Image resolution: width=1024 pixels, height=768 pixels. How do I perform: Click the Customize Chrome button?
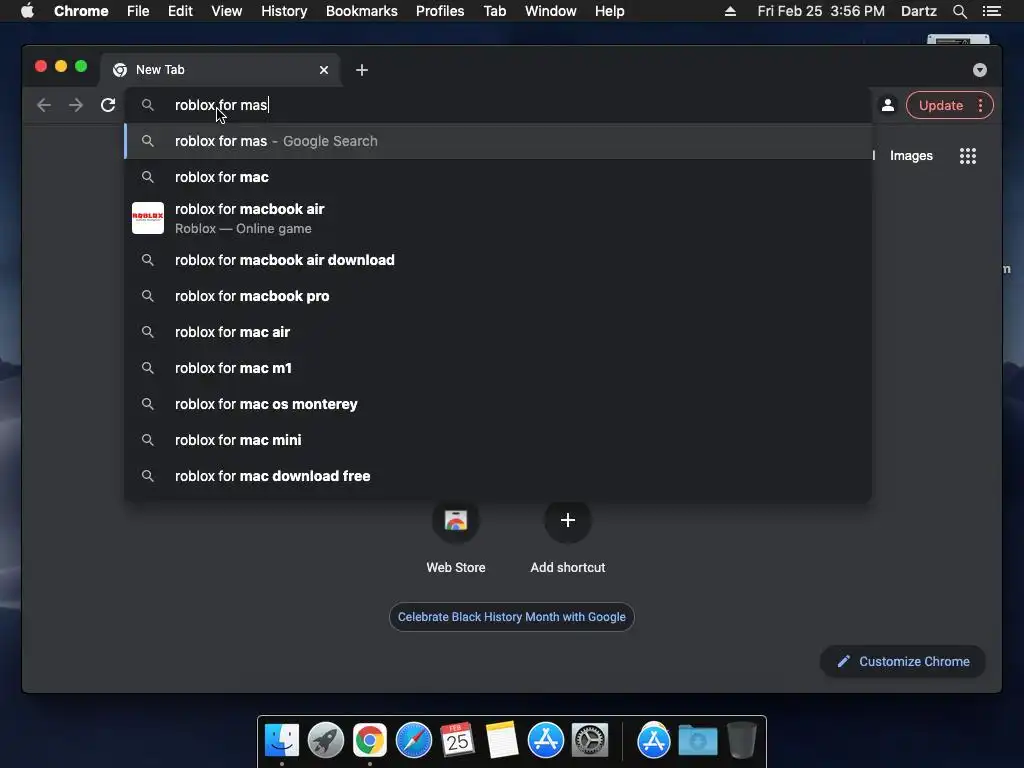[903, 662]
